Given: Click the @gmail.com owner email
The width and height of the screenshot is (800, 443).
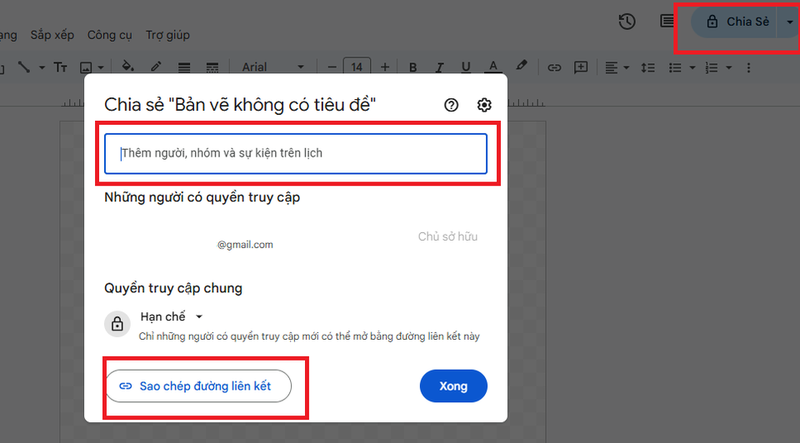Looking at the screenshot, I should pyautogui.click(x=245, y=245).
